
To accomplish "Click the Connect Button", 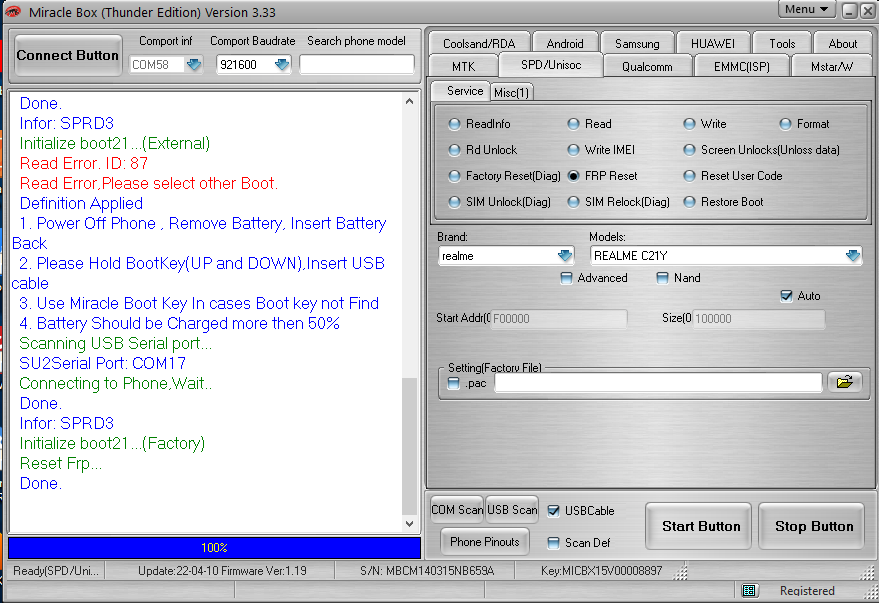I will click(67, 55).
